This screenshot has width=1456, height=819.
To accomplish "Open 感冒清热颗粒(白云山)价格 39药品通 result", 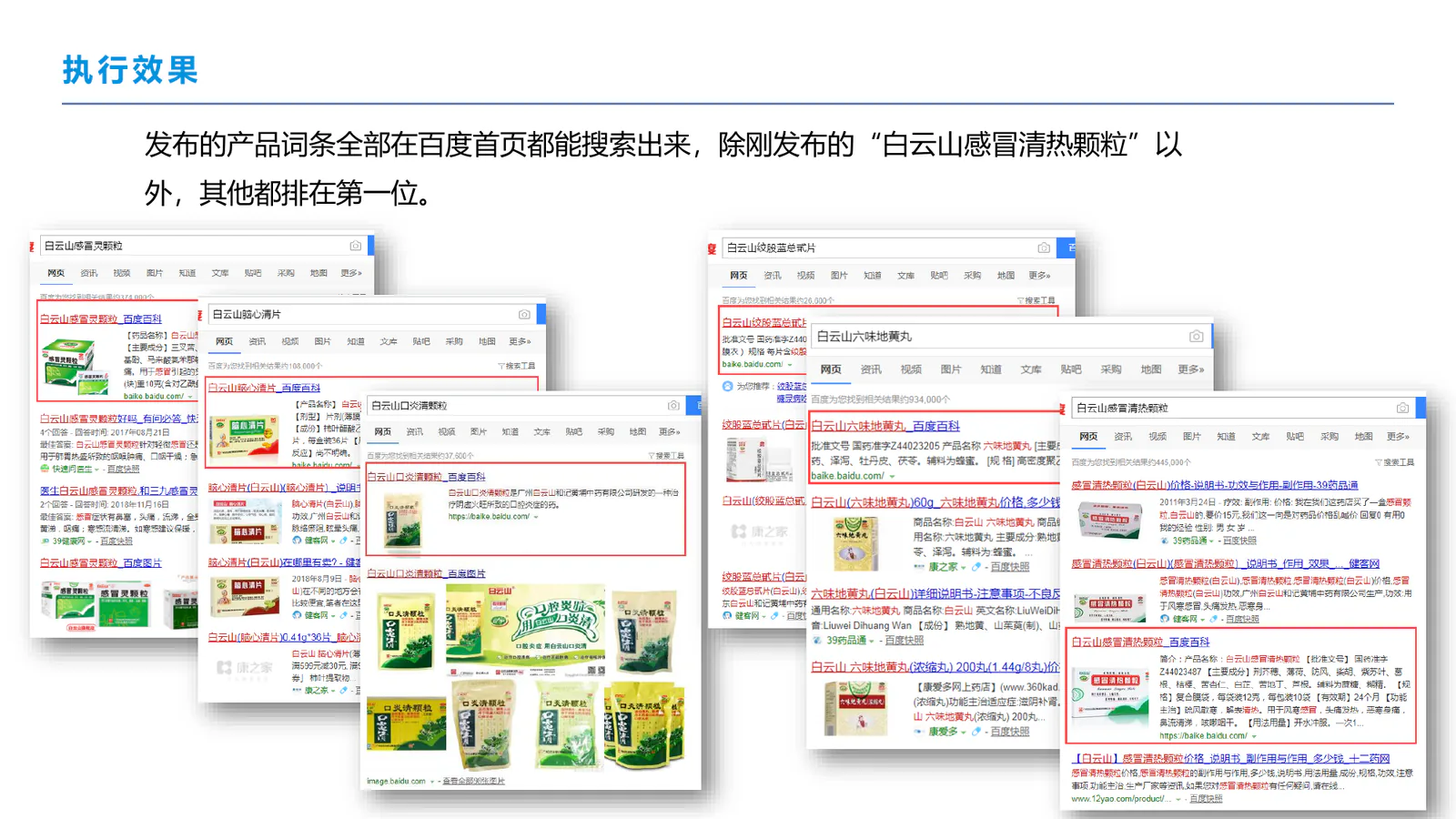I will click(x=1215, y=485).
